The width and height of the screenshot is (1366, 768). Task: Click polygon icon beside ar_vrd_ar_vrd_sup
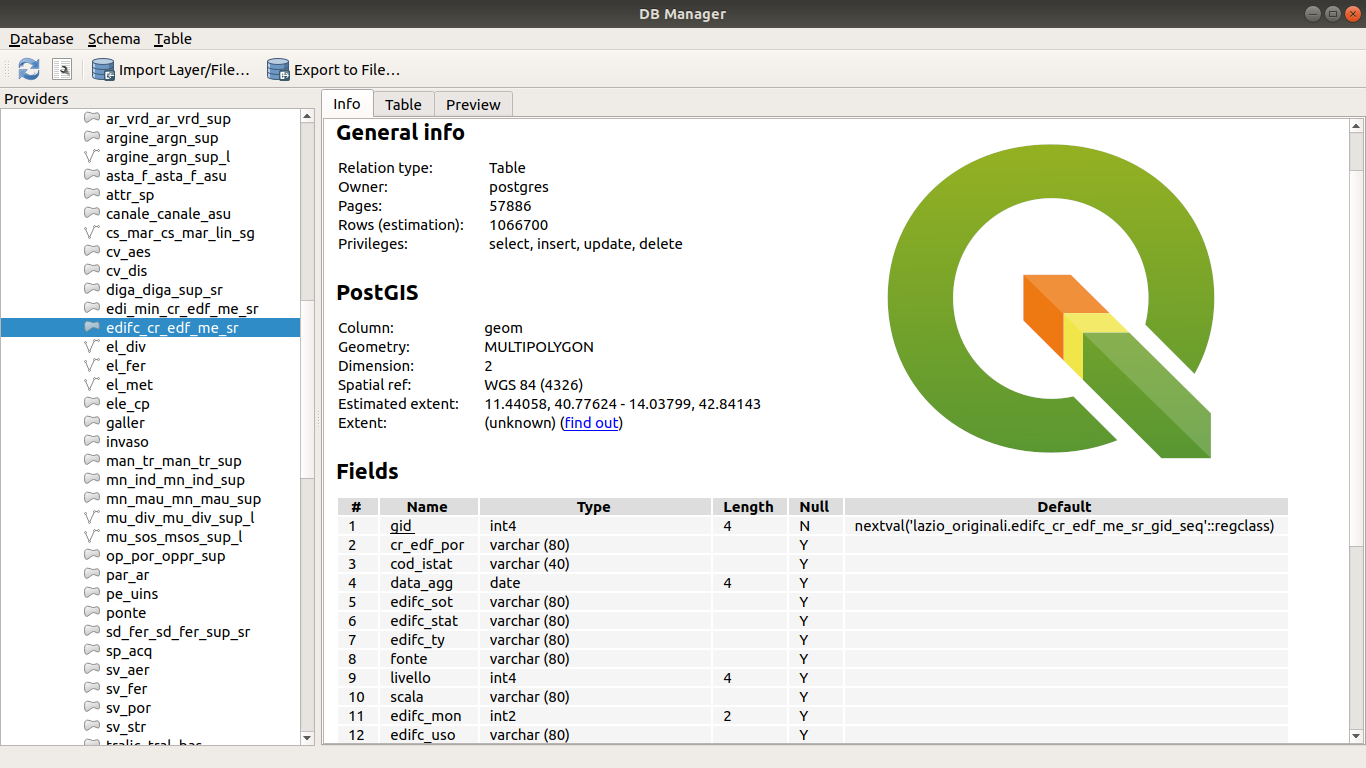click(92, 119)
